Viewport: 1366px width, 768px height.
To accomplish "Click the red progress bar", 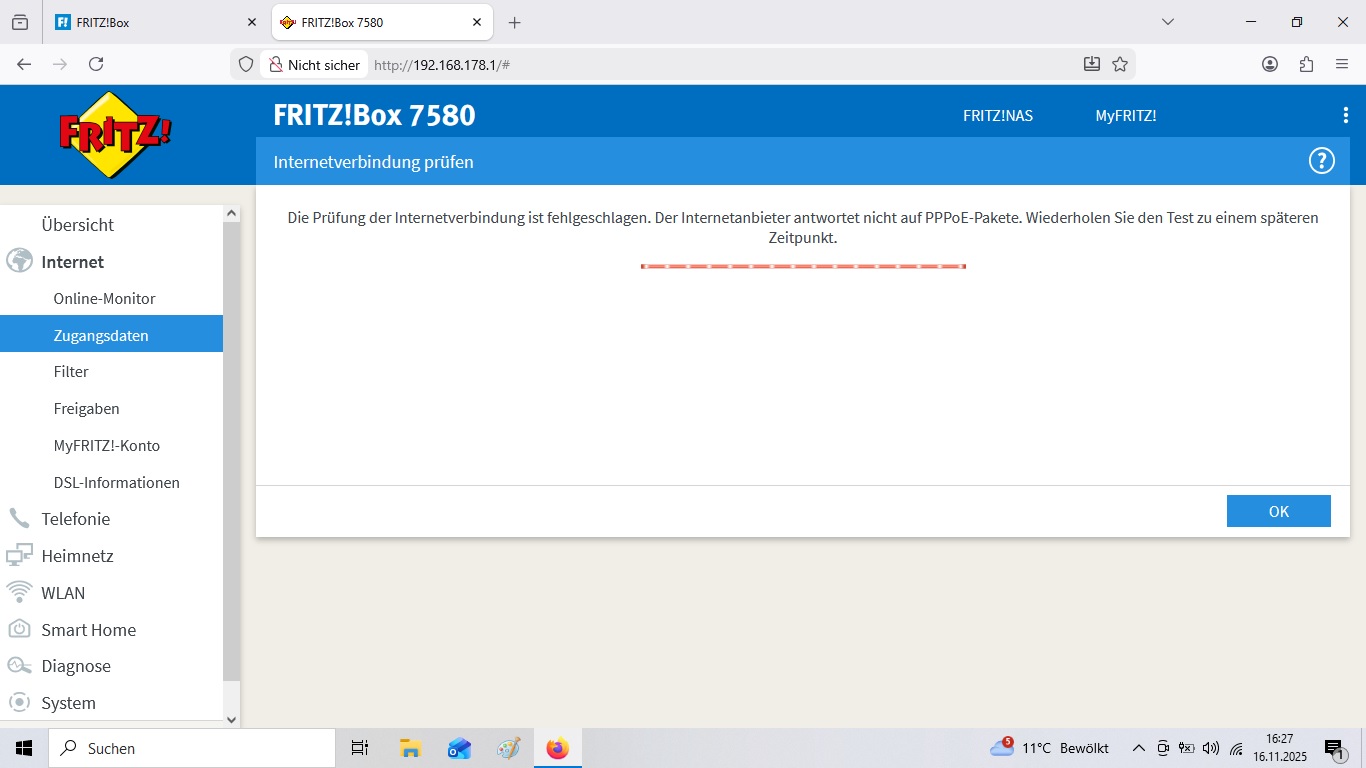I will coord(803,266).
